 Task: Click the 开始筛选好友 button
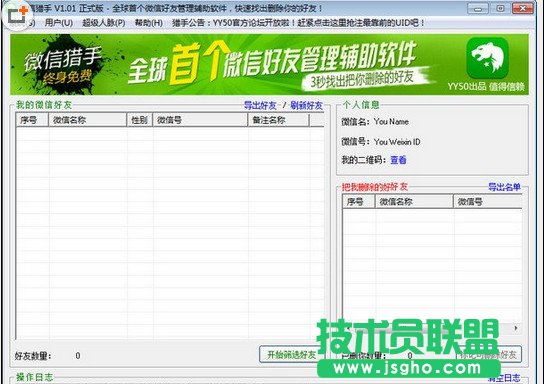click(x=291, y=355)
